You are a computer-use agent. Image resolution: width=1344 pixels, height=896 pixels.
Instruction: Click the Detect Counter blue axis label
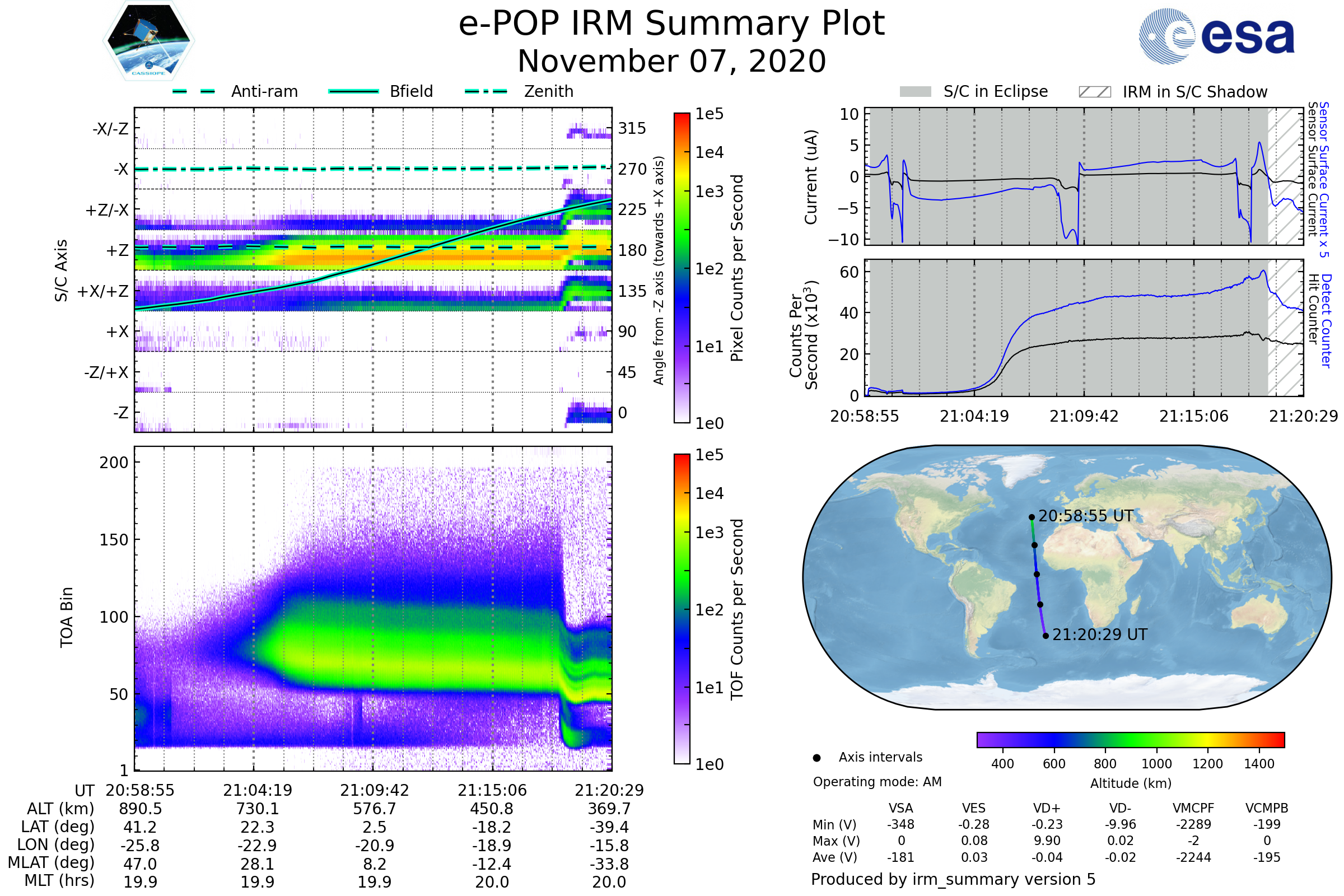tap(1326, 321)
